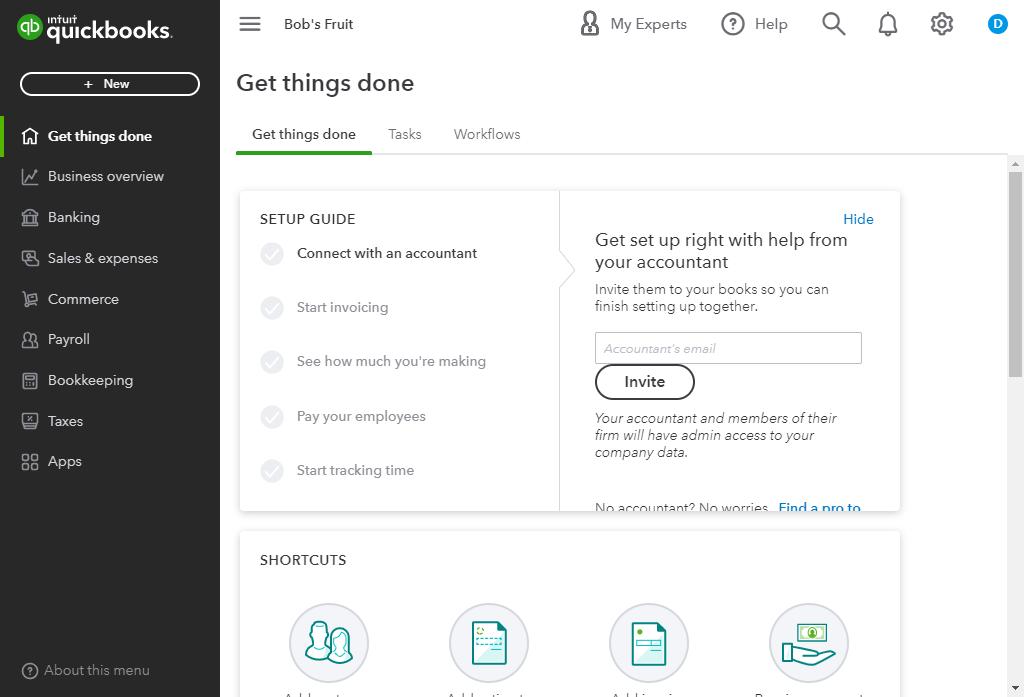
Task: Click the Help label in the header
Action: click(x=771, y=24)
